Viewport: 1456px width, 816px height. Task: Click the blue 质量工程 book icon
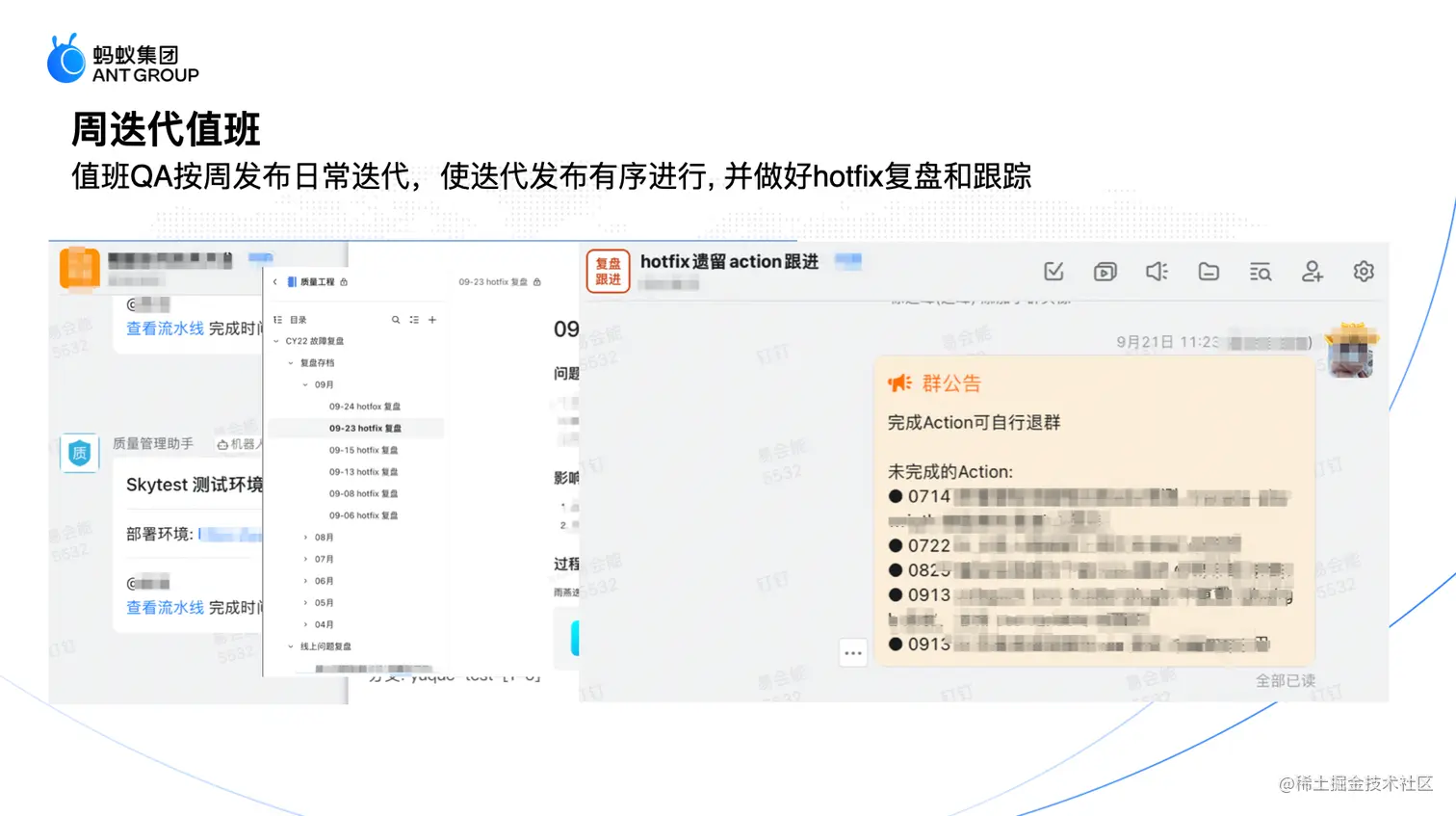point(292,282)
